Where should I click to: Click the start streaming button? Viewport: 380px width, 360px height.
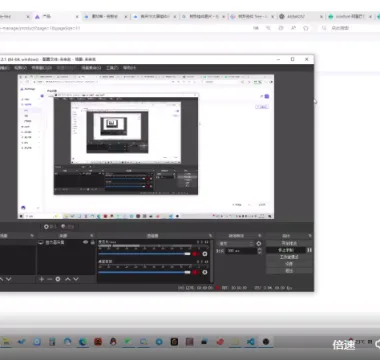289,243
